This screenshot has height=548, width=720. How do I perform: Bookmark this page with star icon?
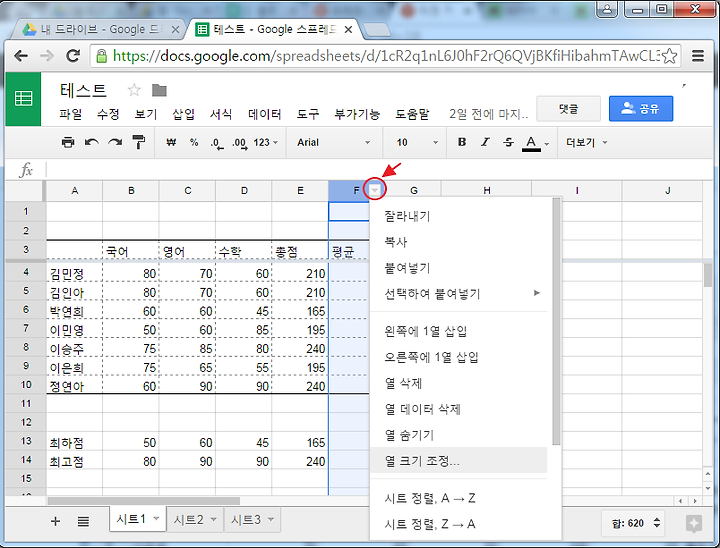670,56
